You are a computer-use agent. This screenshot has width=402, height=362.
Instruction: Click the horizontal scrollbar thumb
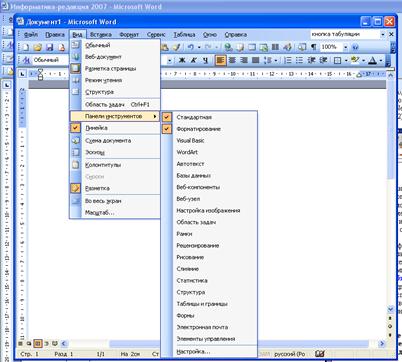point(313,343)
